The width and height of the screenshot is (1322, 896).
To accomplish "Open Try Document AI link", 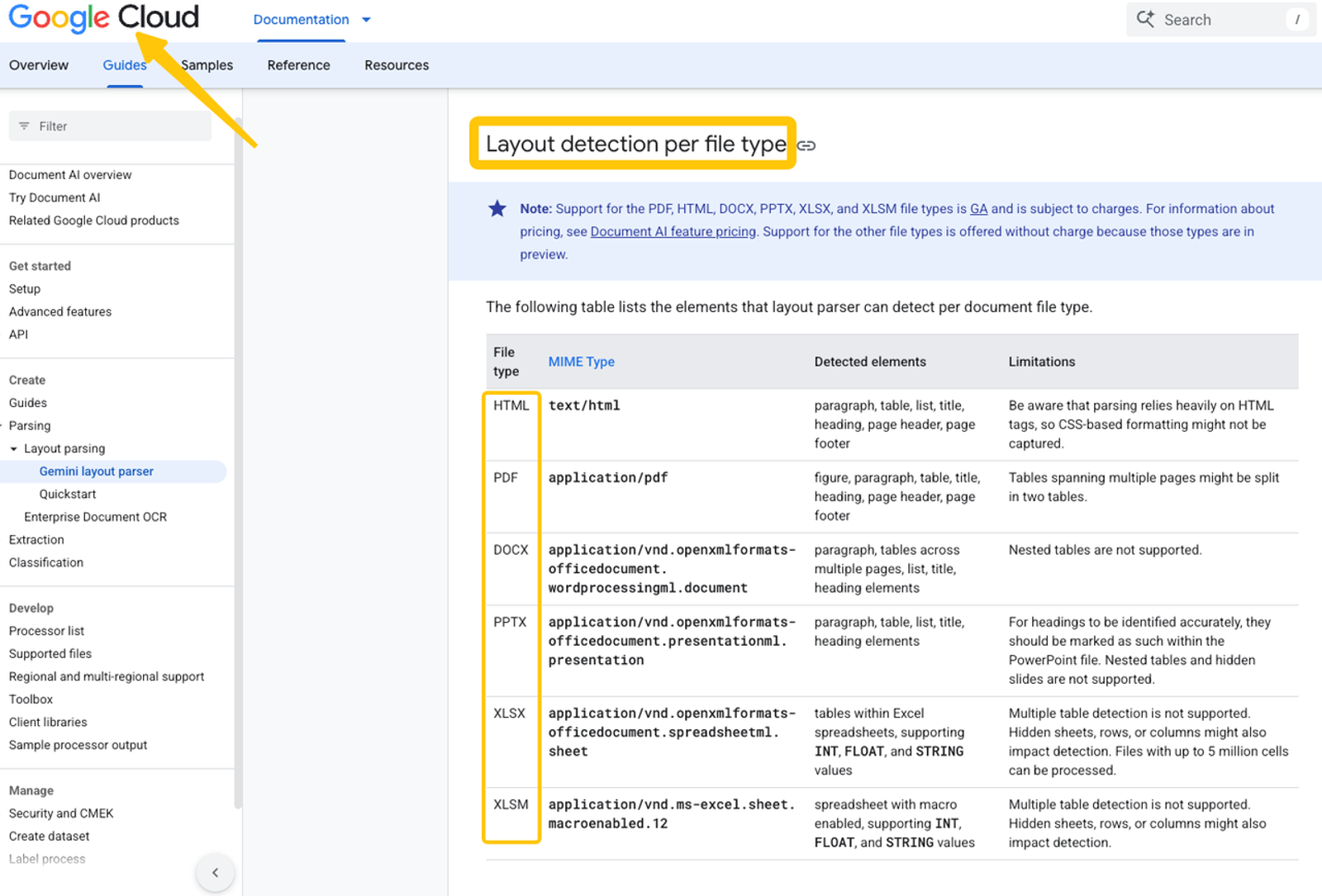I will point(55,198).
